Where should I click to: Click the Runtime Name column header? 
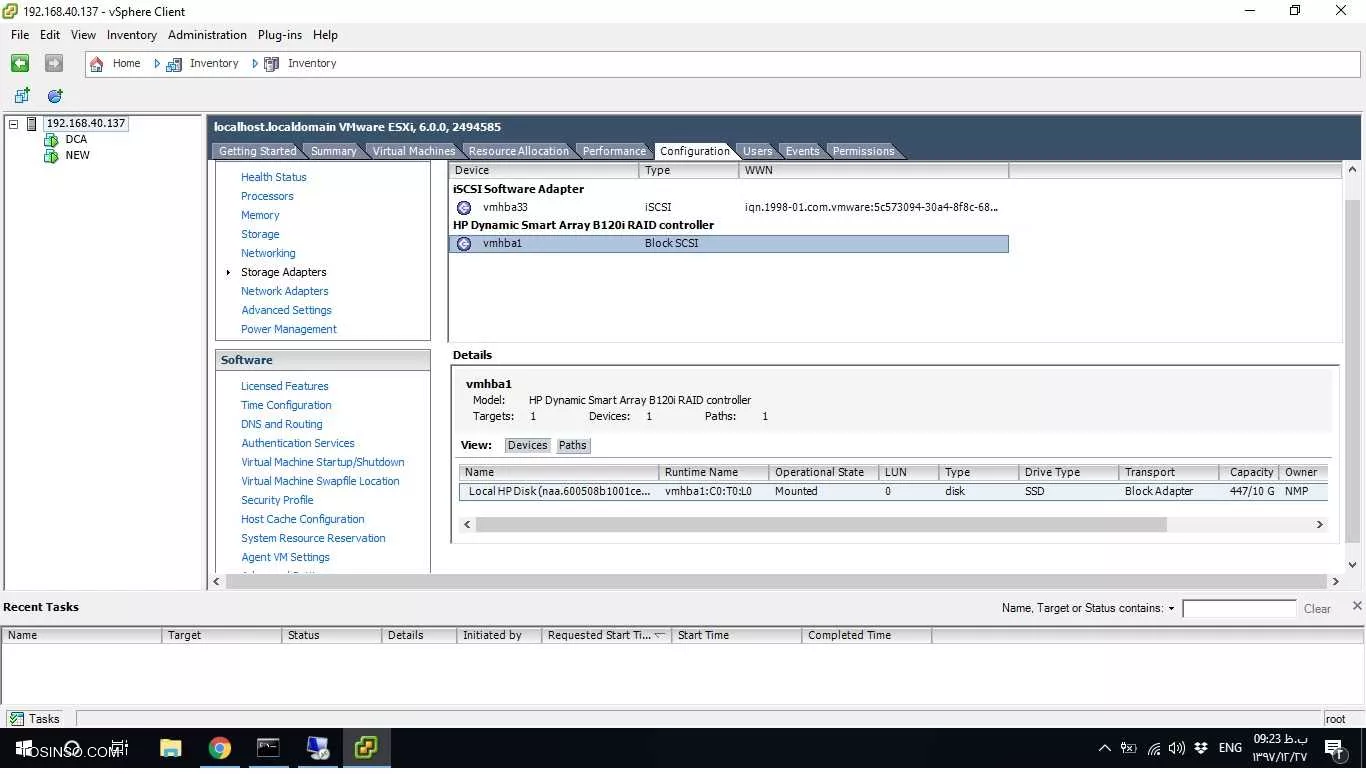[714, 472]
